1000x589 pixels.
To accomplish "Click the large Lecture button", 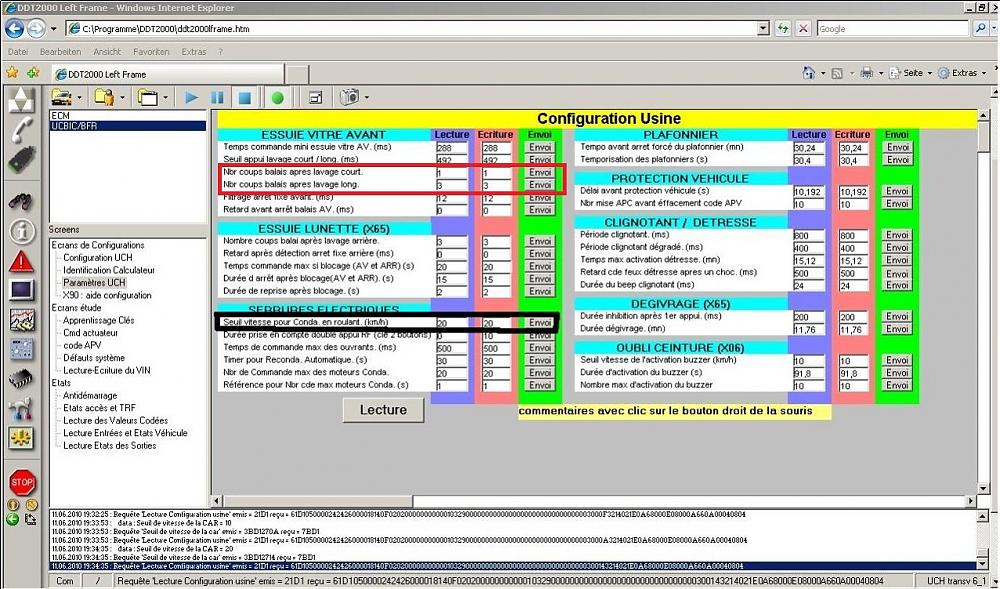I will coord(383,409).
